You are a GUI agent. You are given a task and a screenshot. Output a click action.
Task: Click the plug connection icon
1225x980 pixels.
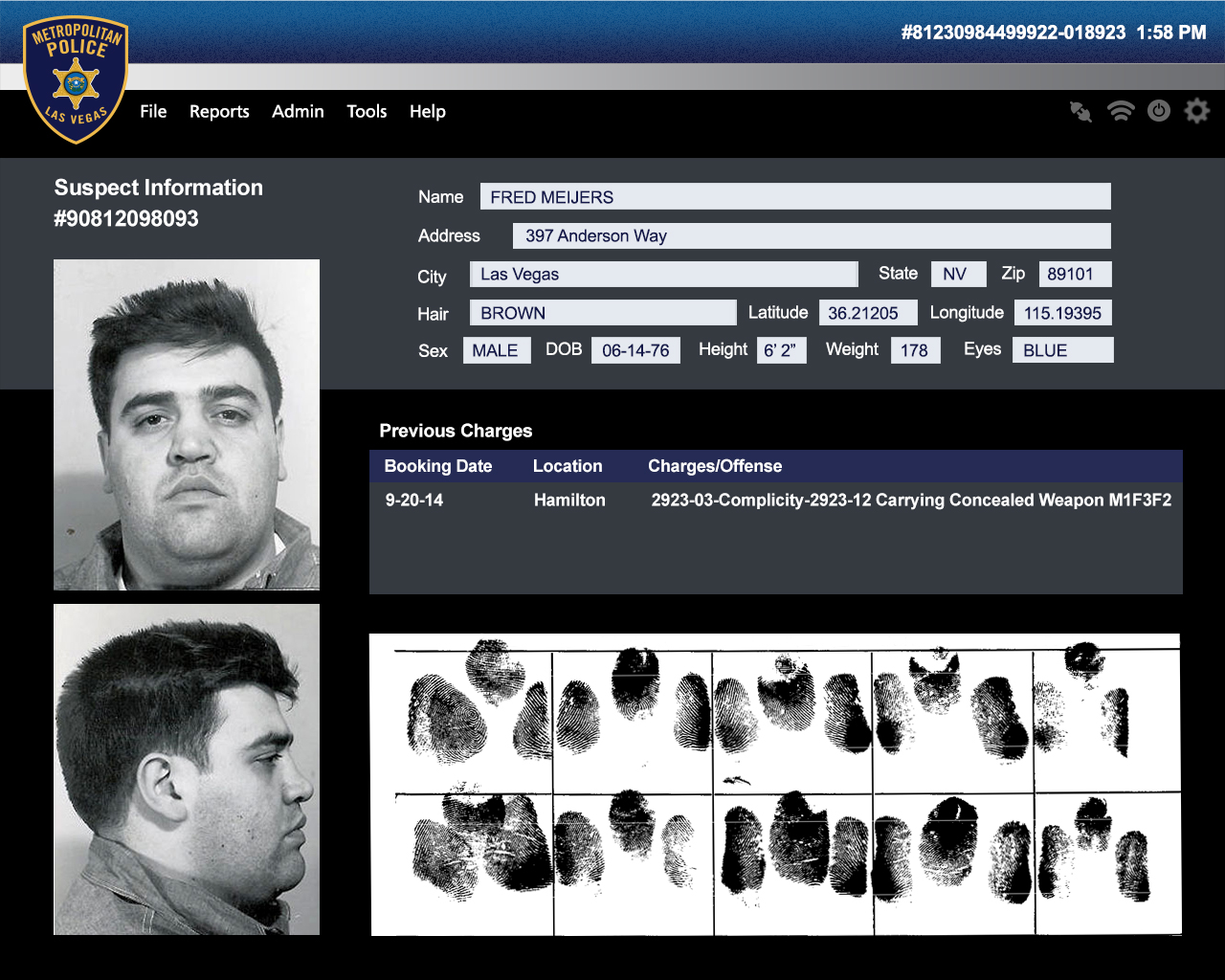click(1080, 112)
